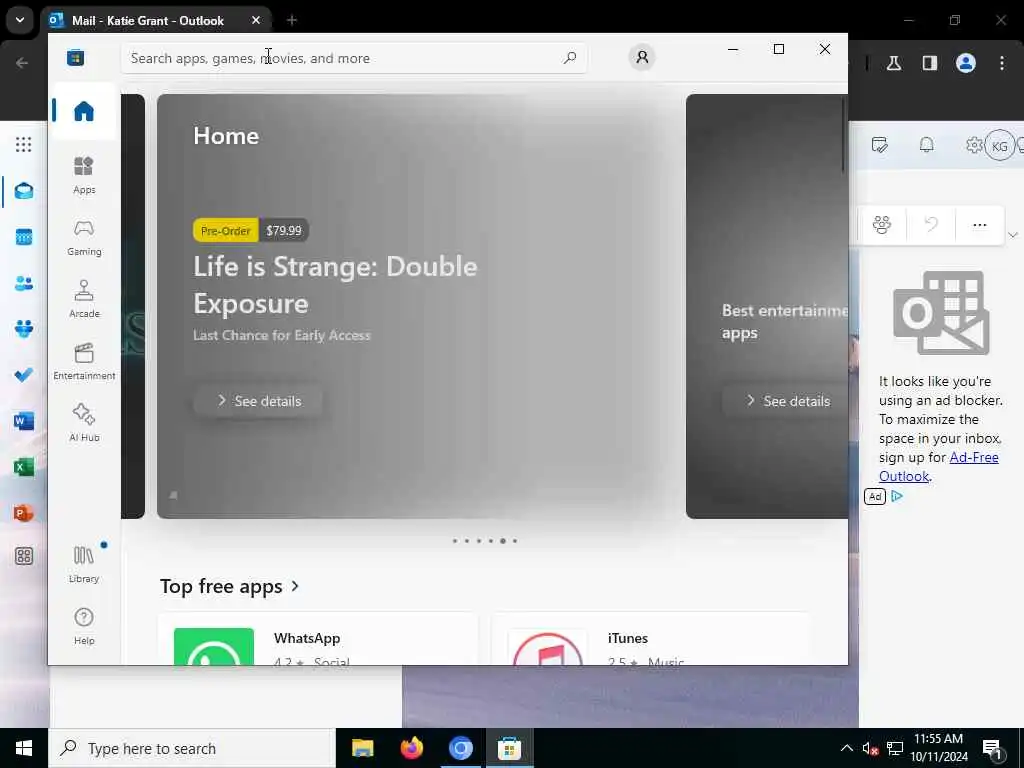The image size is (1024, 768).
Task: Click the groups icon in Outlook toolbar
Action: (x=882, y=225)
